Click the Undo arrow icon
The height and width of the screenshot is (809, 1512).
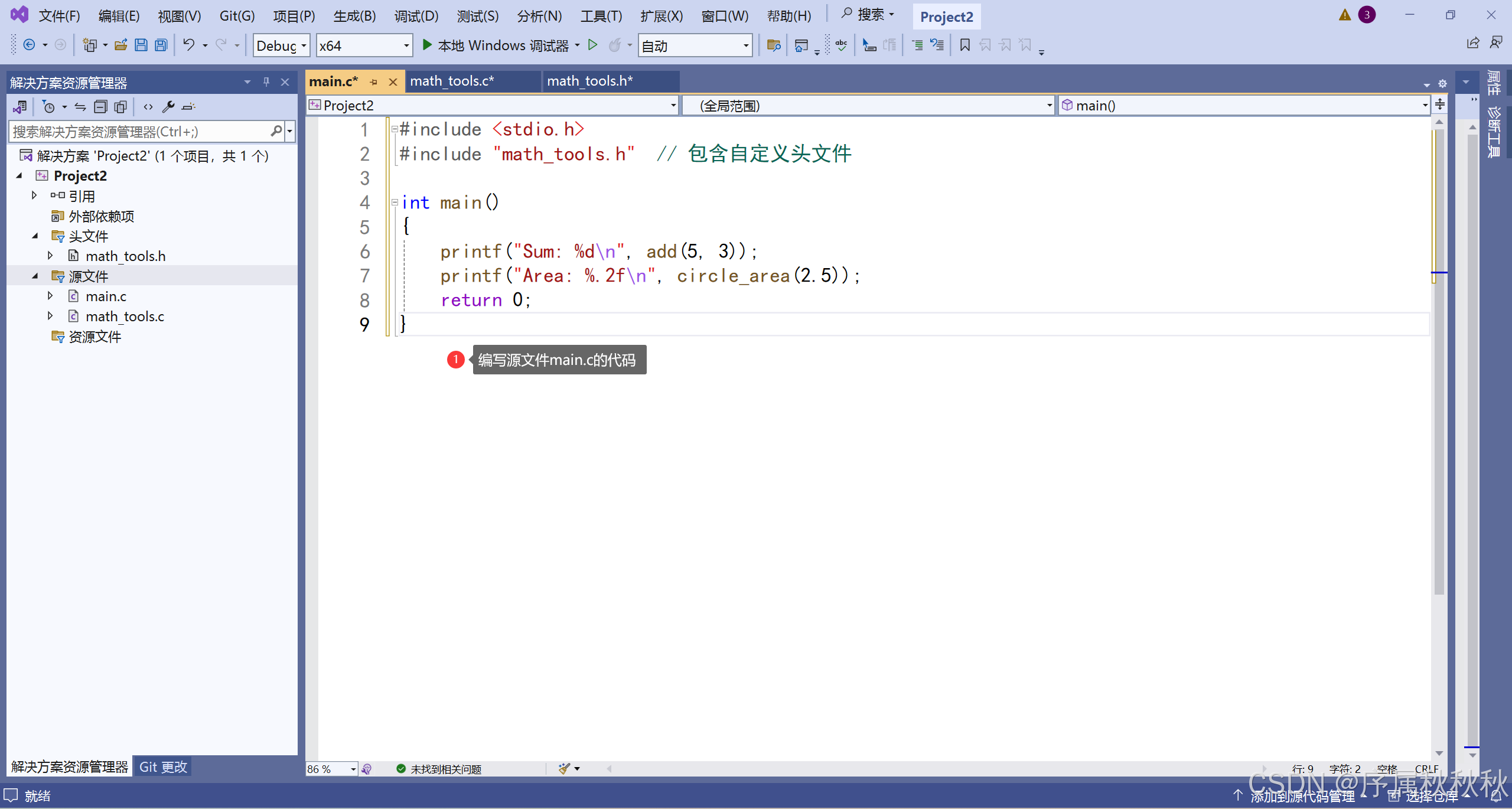point(188,45)
